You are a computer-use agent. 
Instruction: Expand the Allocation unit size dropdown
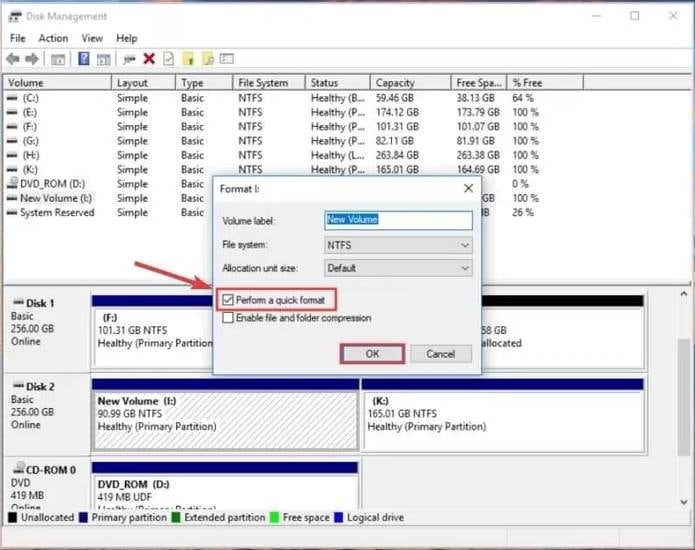coord(398,268)
